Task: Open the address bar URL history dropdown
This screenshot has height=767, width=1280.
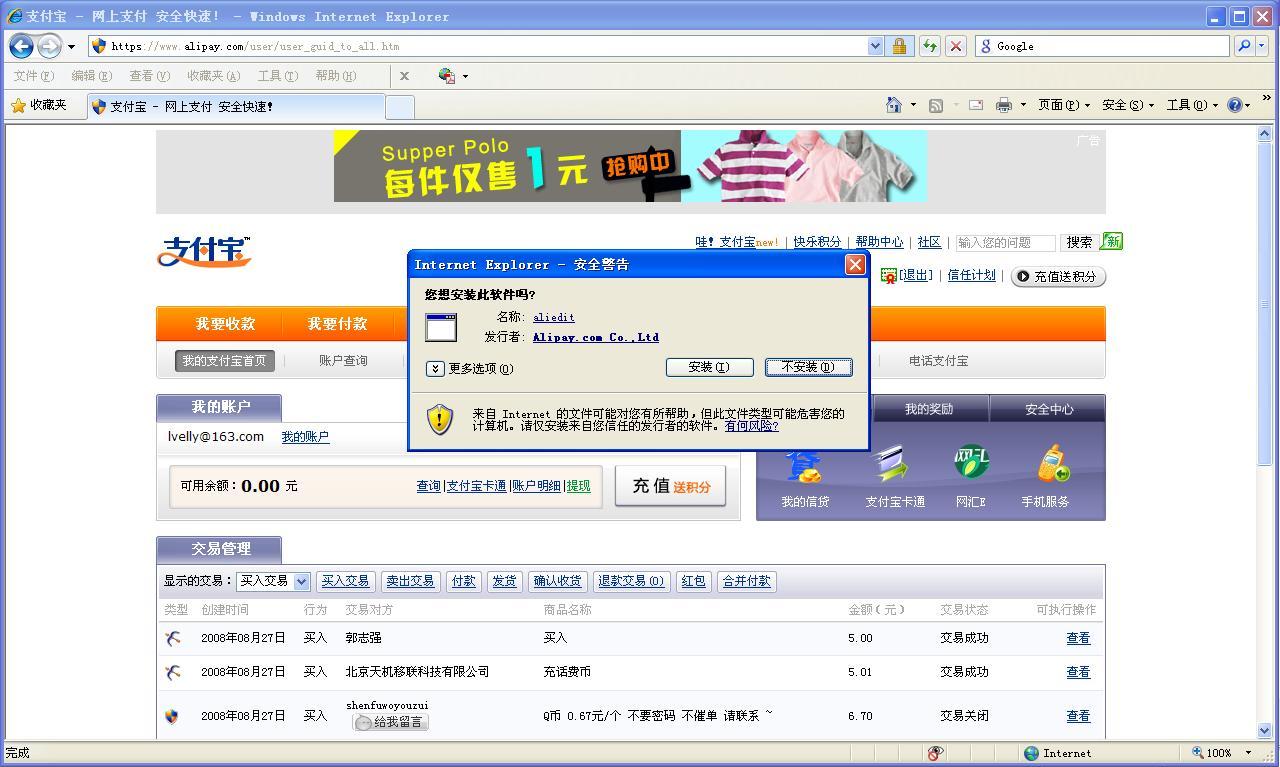Action: [876, 46]
